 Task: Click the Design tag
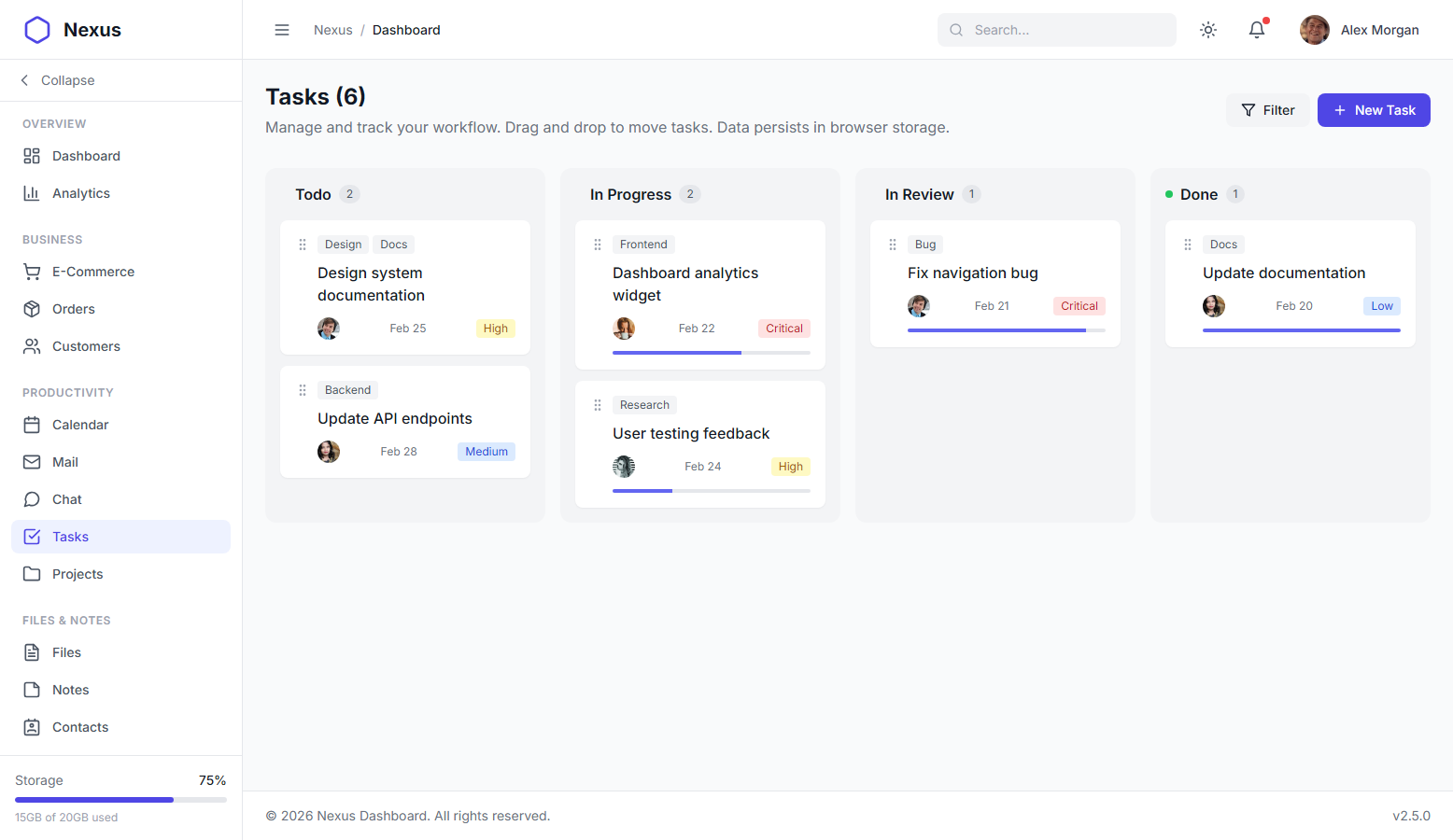(x=343, y=245)
